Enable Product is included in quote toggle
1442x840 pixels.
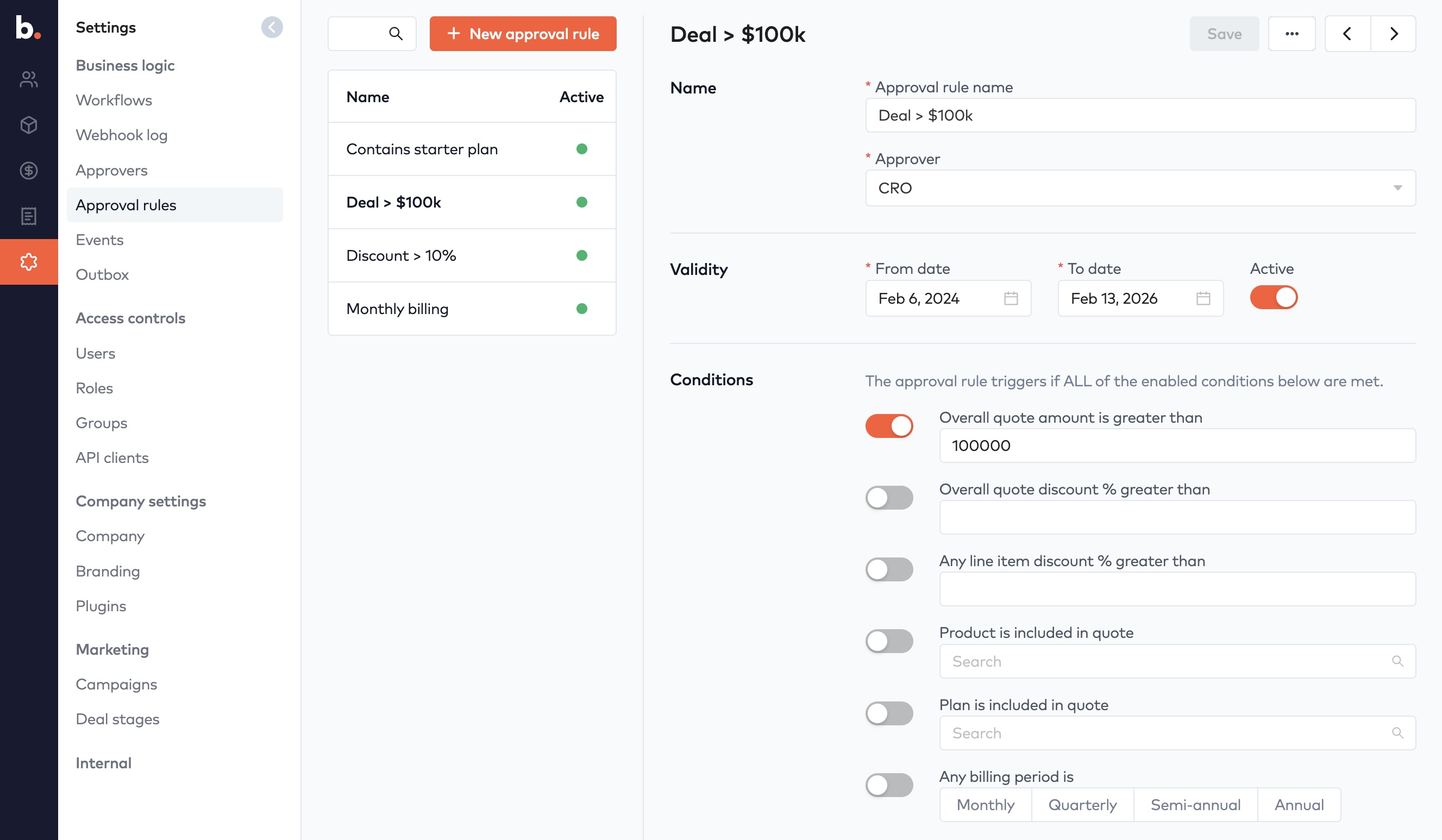(889, 641)
